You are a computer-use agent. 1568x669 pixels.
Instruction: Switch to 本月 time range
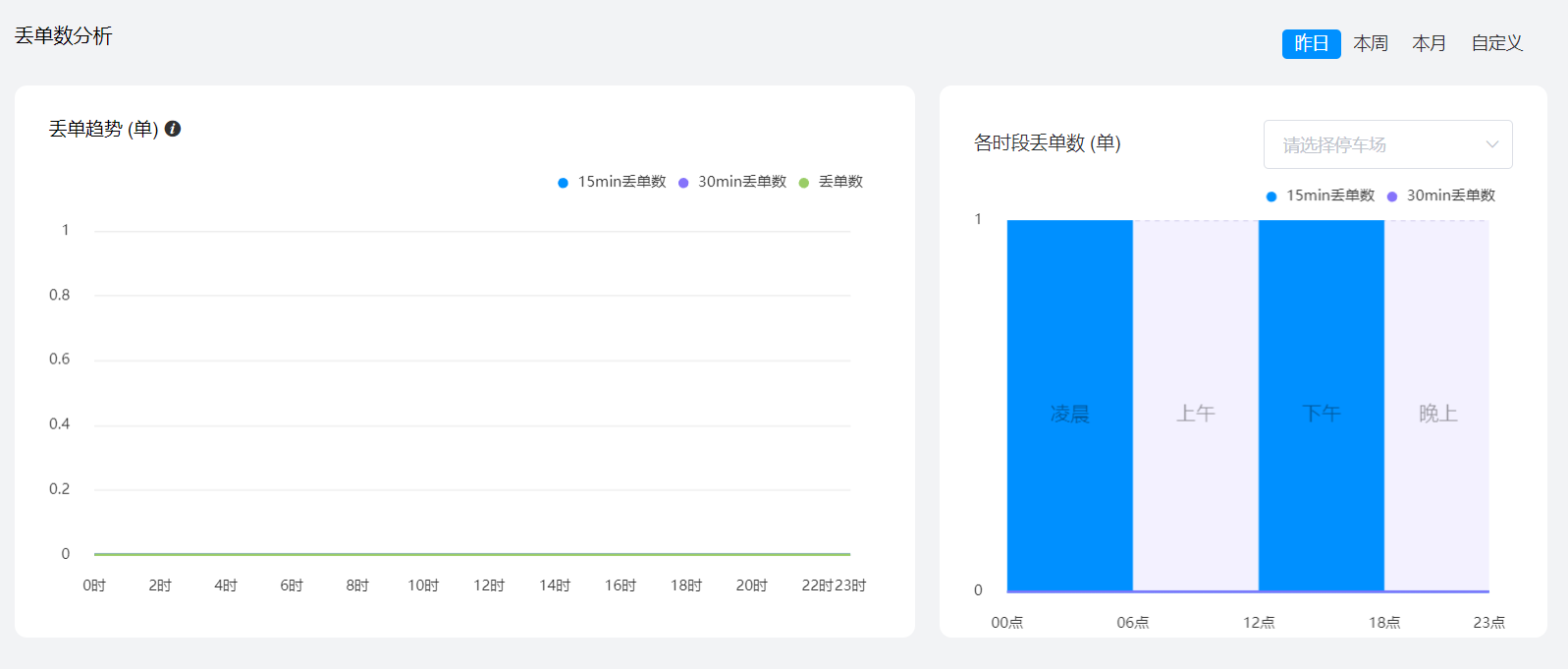point(1429,43)
